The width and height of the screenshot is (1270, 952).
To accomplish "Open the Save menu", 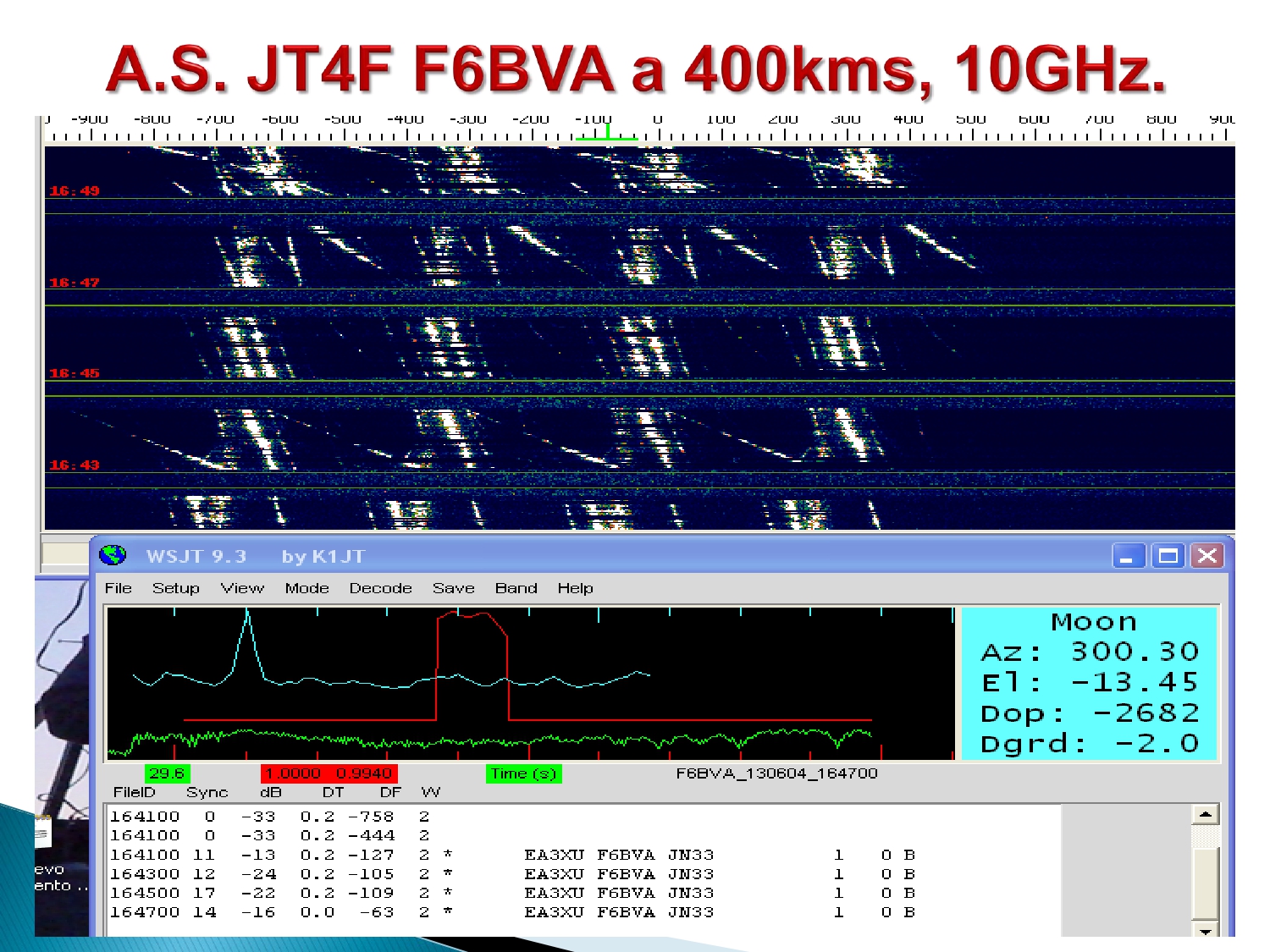I will click(453, 588).
